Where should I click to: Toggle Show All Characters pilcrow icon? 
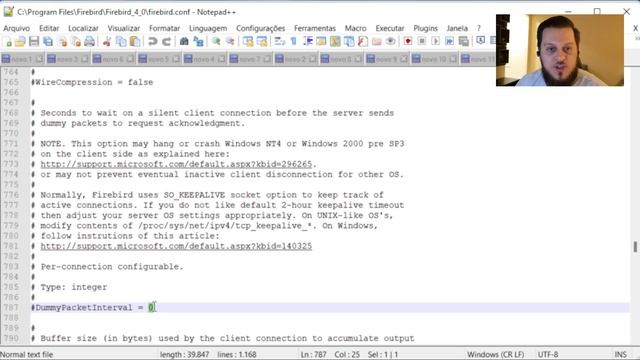point(293,41)
